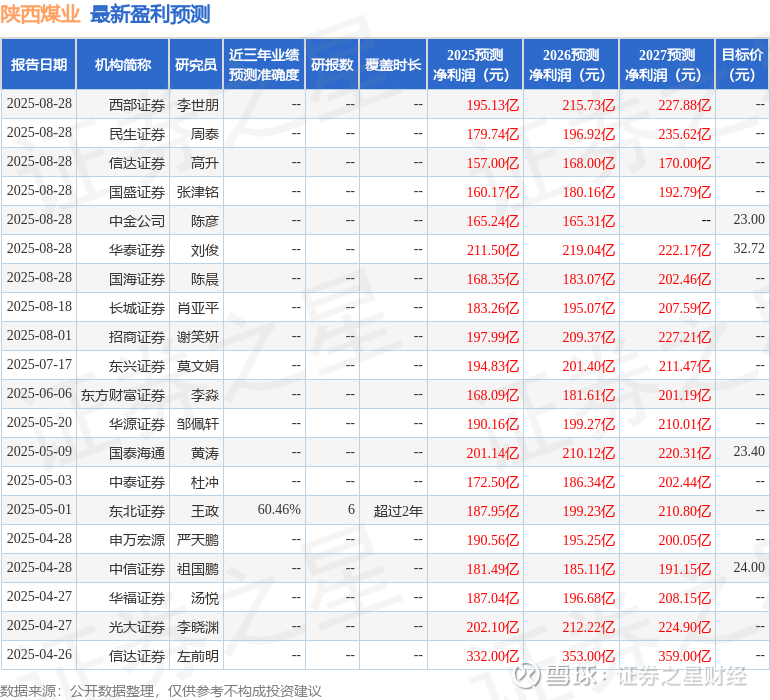Click the 359.00亿 forecast value
The image size is (770, 700).
pyautogui.click(x=685, y=656)
